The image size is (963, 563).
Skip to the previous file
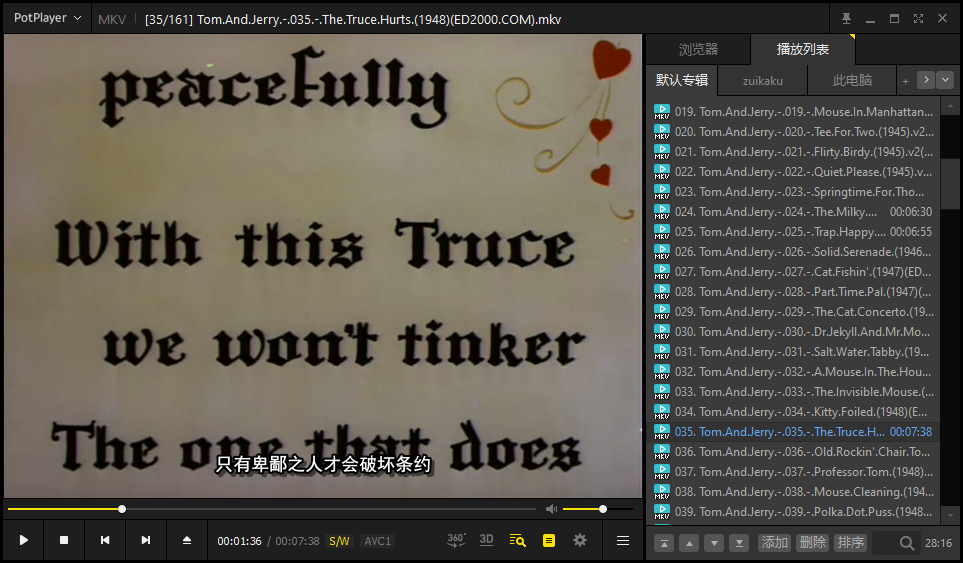pyautogui.click(x=105, y=540)
